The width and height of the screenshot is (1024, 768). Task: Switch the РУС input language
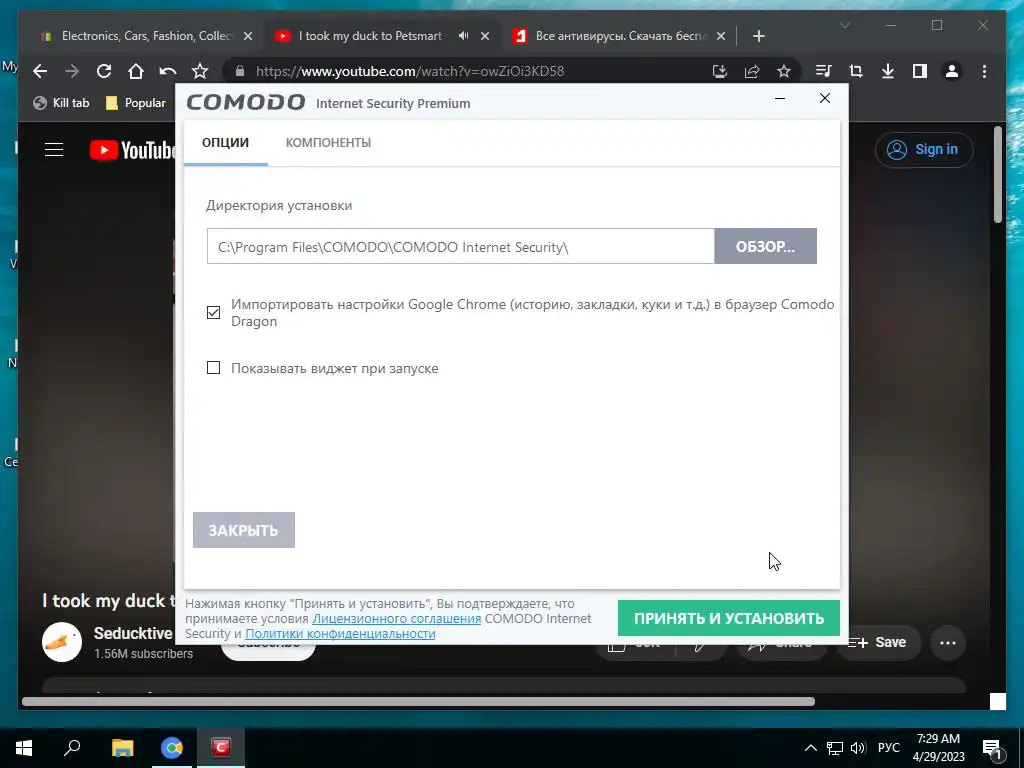tap(889, 748)
